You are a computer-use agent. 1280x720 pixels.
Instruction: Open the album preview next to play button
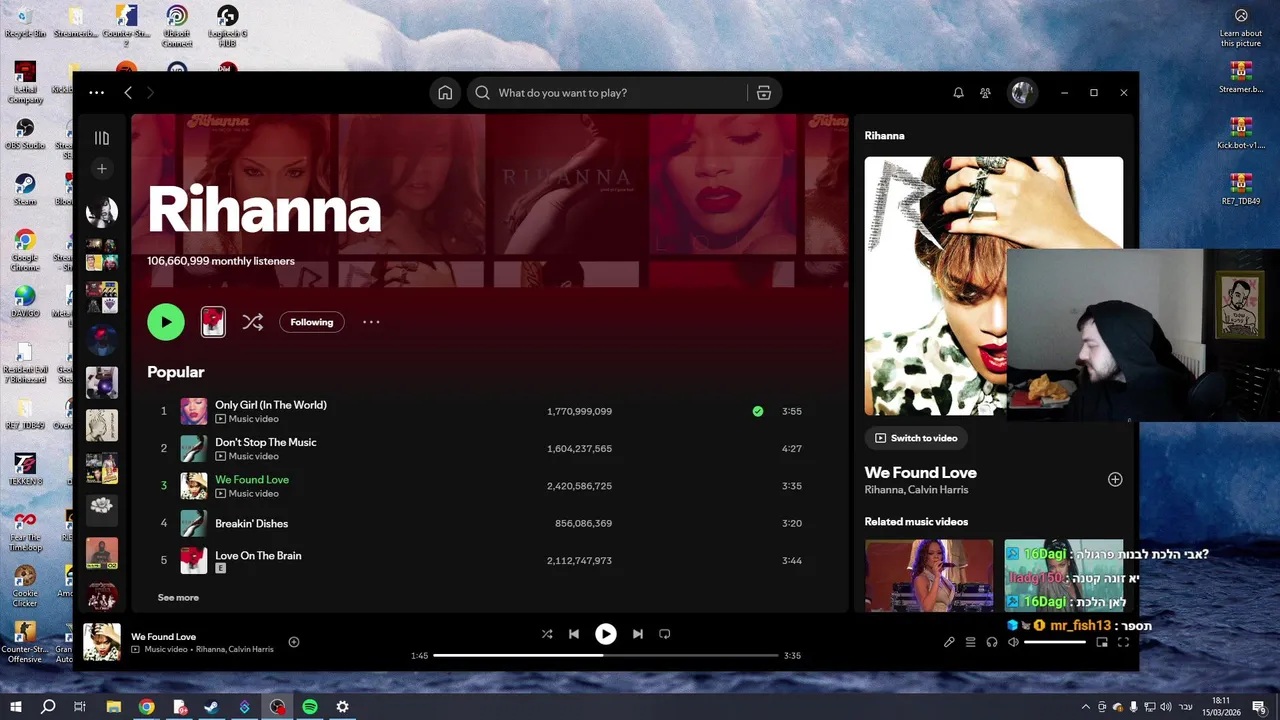[x=213, y=322]
